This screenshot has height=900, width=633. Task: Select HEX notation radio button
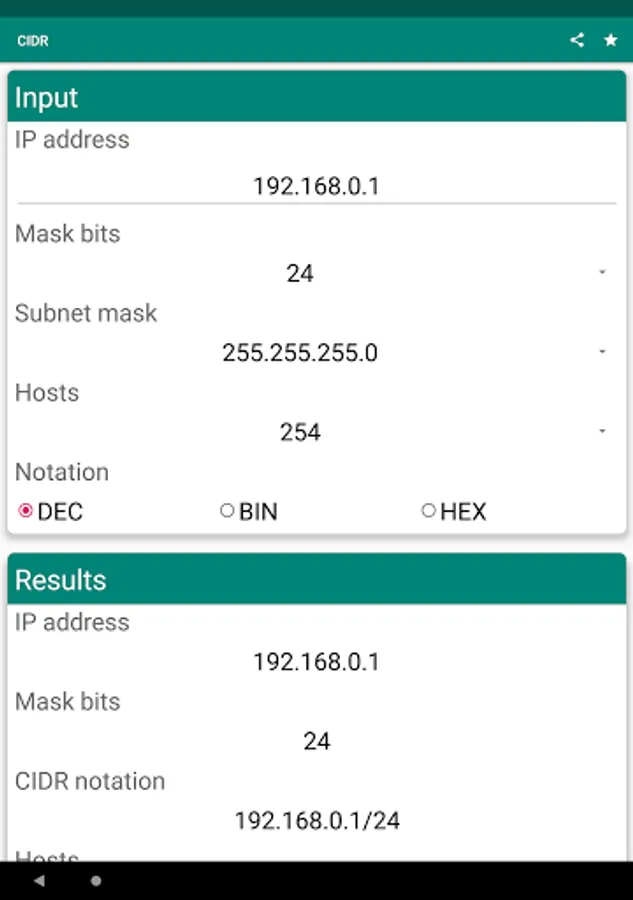tap(429, 511)
